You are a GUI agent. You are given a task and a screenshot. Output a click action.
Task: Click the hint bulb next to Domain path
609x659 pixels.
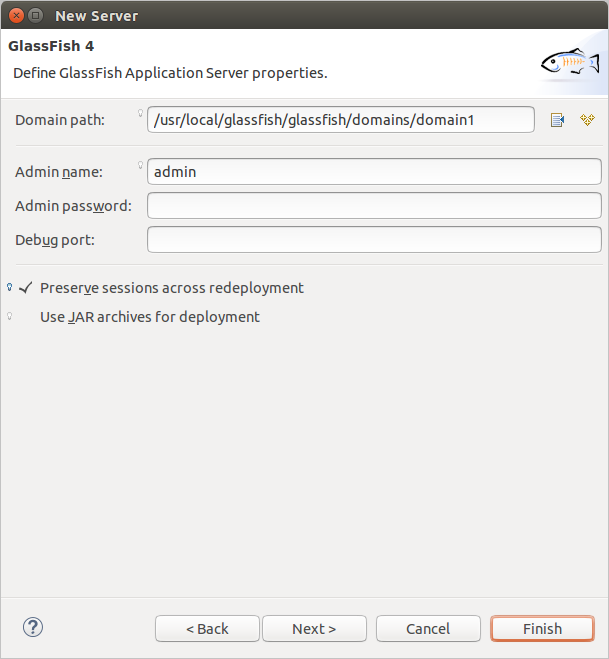[x=140, y=113]
